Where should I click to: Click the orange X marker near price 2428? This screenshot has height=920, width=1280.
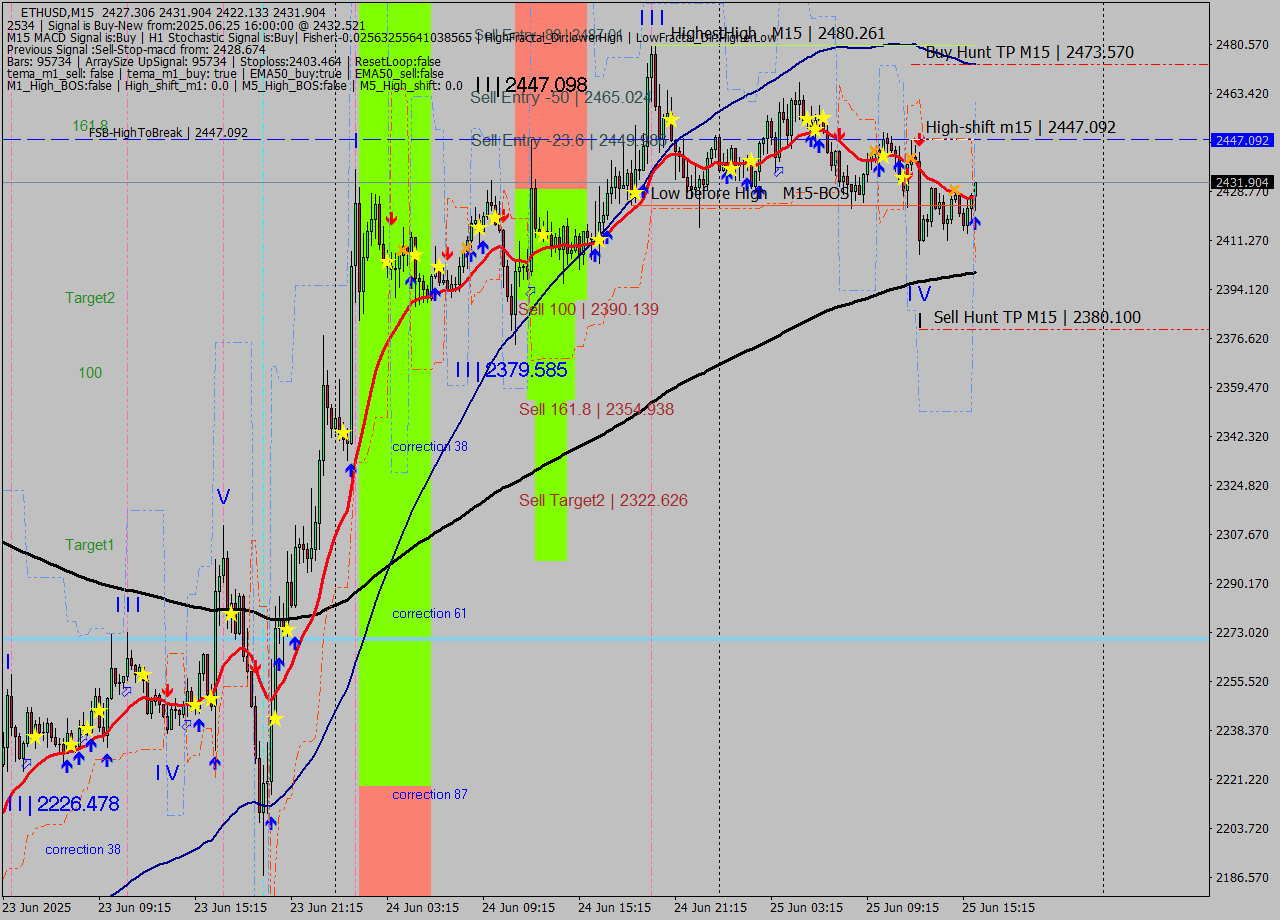[x=955, y=189]
